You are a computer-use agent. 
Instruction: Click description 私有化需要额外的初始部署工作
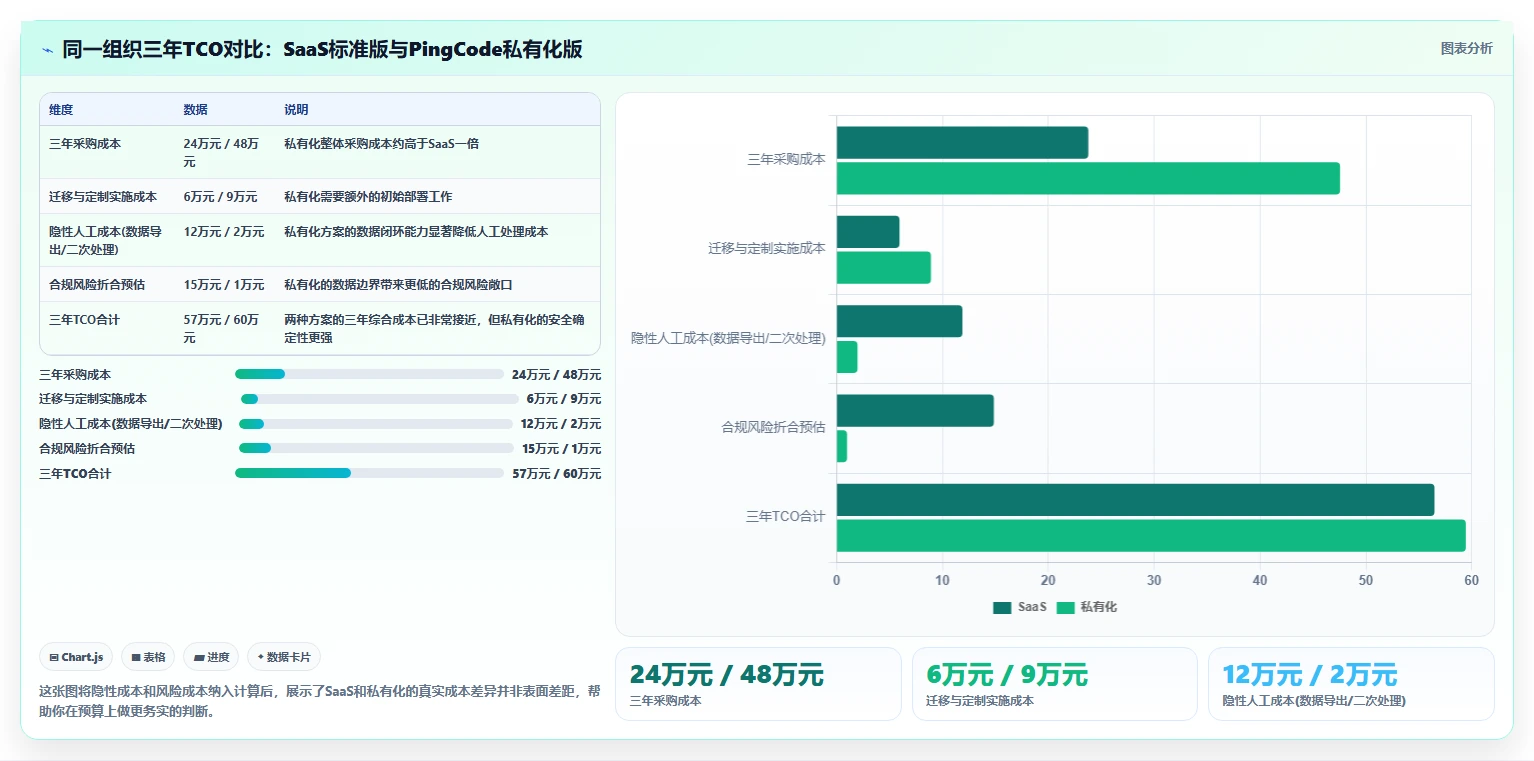click(x=368, y=197)
